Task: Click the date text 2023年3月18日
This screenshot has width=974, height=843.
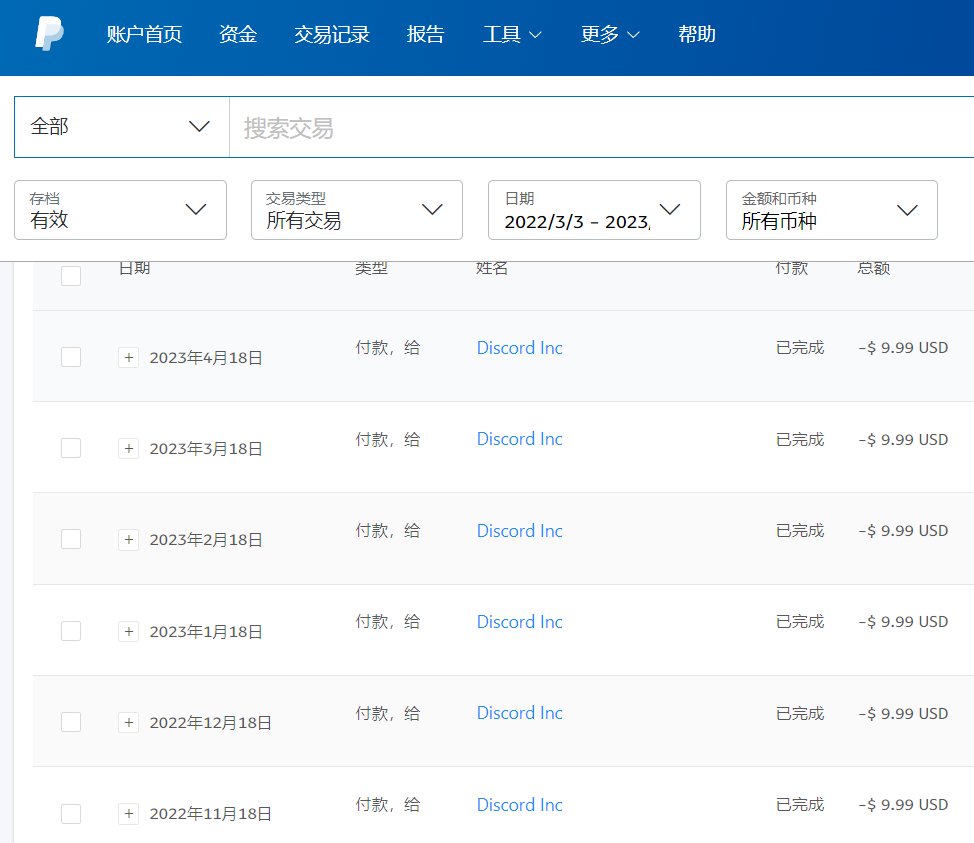Action: [206, 449]
